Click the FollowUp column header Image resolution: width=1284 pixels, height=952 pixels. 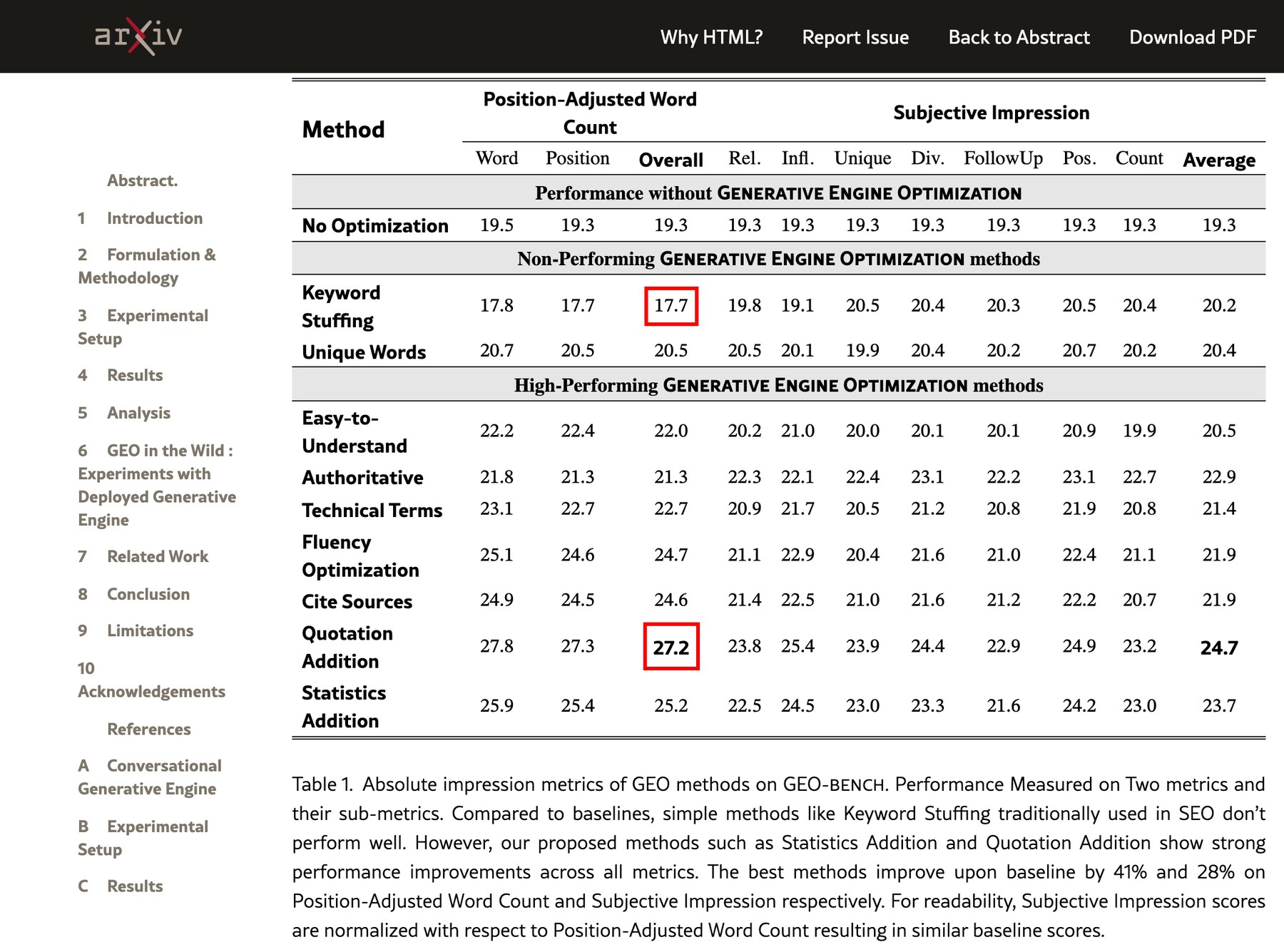pos(1003,158)
